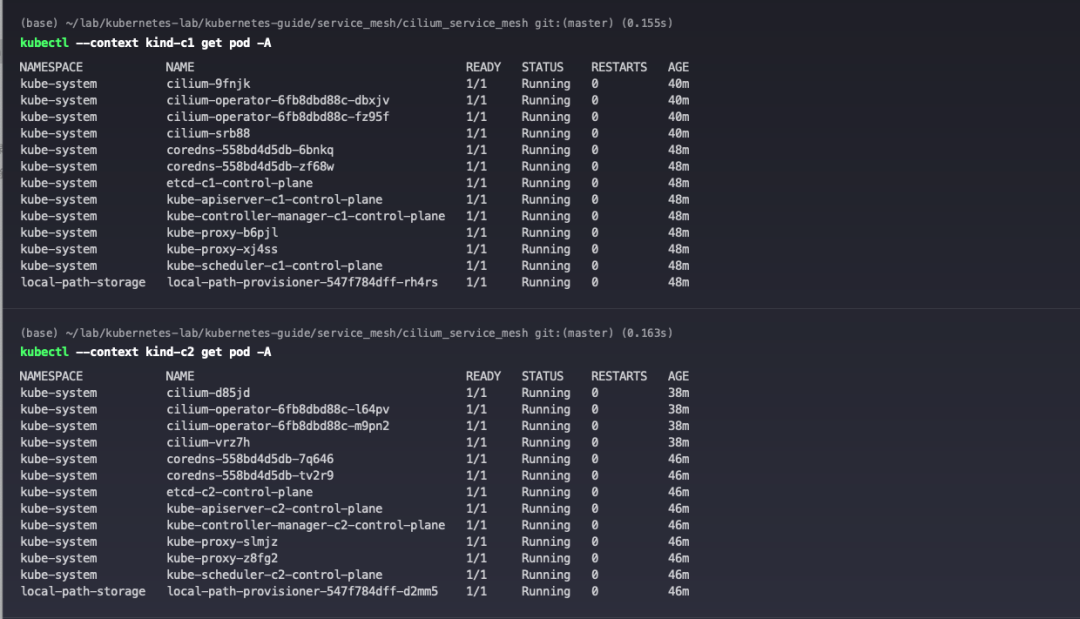This screenshot has width=1080, height=619.
Task: Click etcd-c1-control-plane pod name
Action: pyautogui.click(x=240, y=183)
